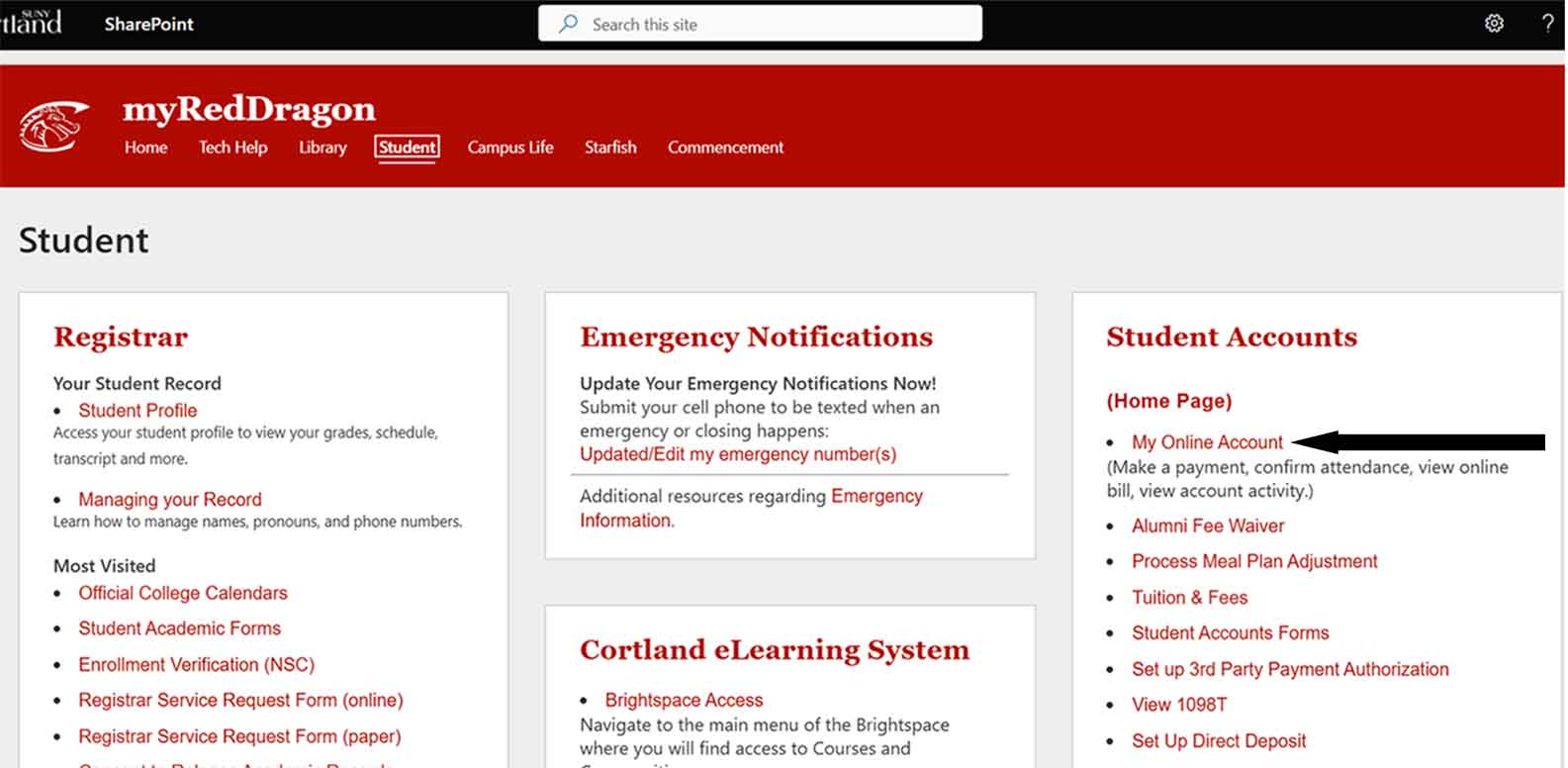Screen dimensions: 1568x768
Task: Open the Student Accounts Forms link
Action: point(1230,633)
